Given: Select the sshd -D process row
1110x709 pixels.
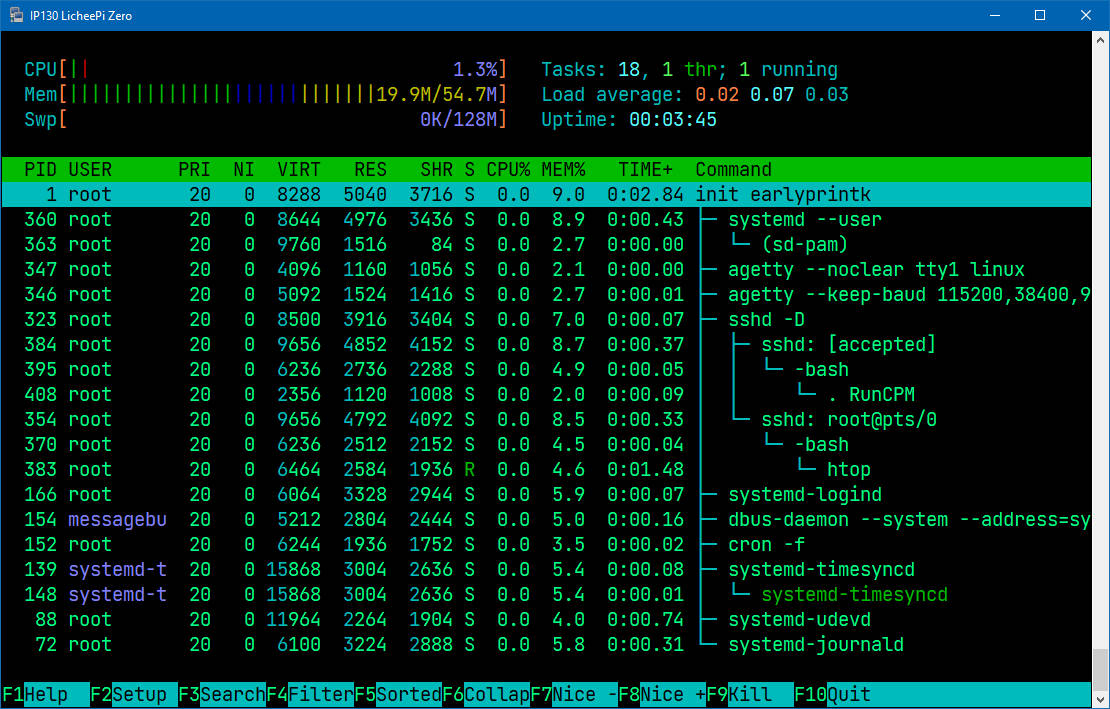Looking at the screenshot, I should coord(546,319).
